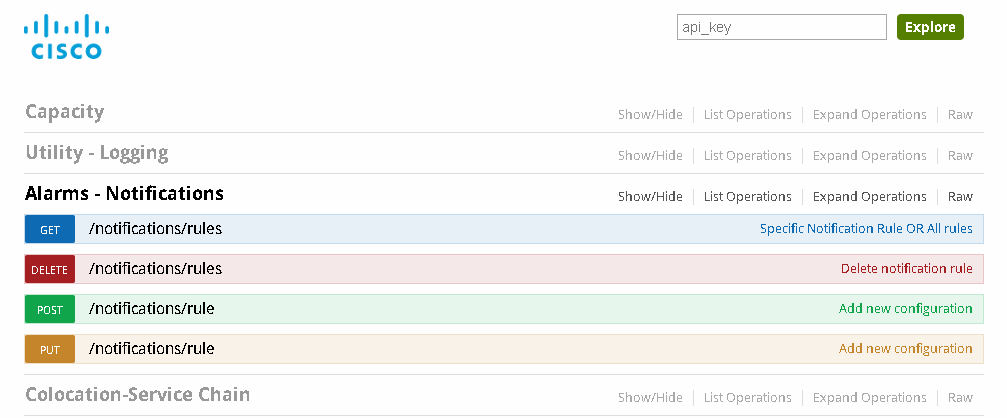
Task: Click the red DELETE method badge
Action: tap(50, 270)
